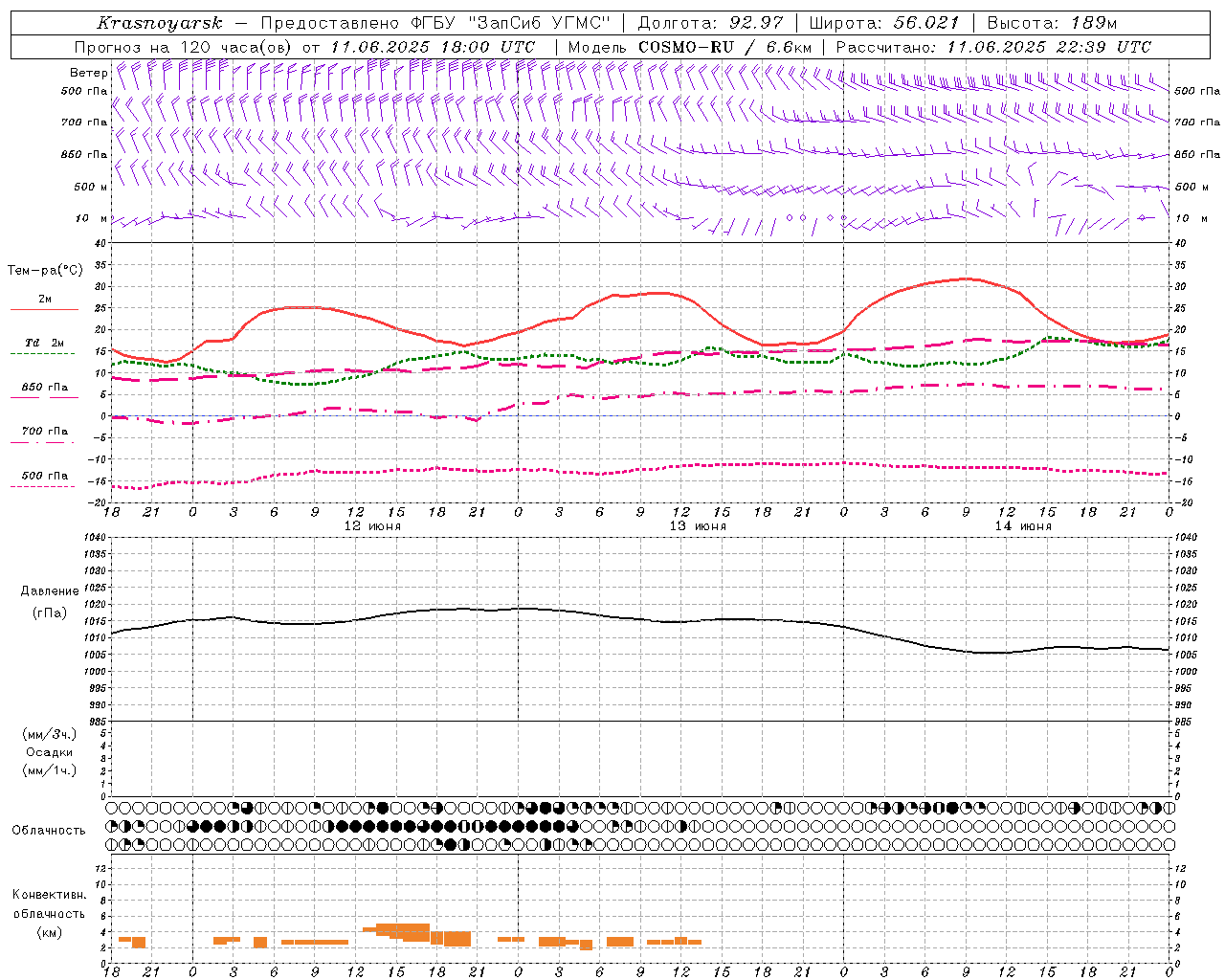1225x980 pixels.
Task: Click the '2м' temperature legend entry
Action: pyautogui.click(x=45, y=299)
